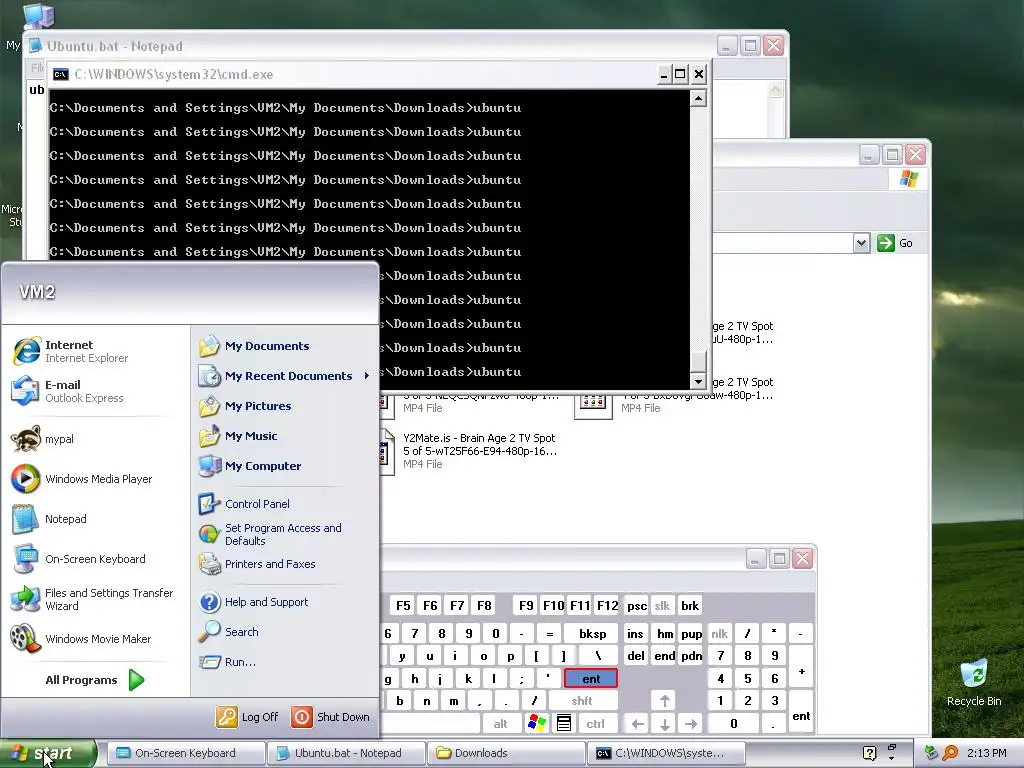Select Y2Mate.is Brain Age 5 of 5 MP4 file
1024x768 pixels.
(468, 451)
